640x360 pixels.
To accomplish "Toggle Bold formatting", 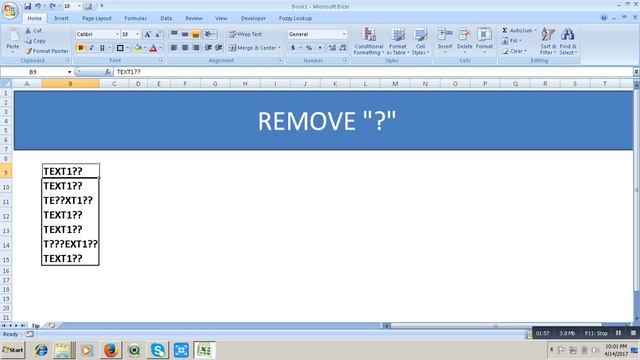I will tap(80, 48).
